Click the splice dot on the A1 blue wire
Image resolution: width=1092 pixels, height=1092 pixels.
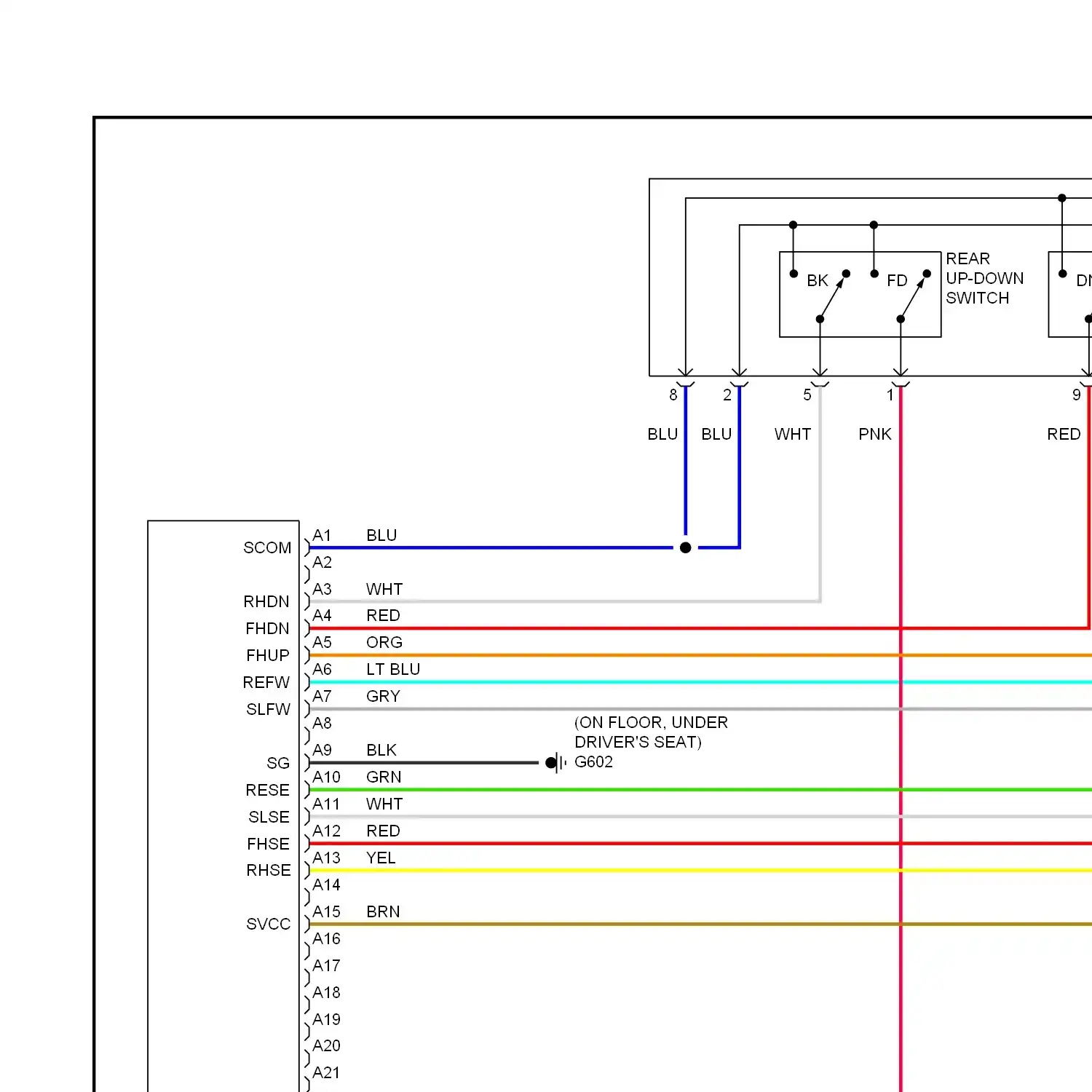(x=685, y=547)
